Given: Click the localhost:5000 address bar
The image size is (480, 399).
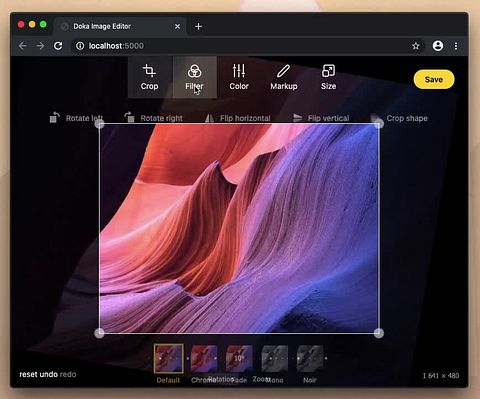Looking at the screenshot, I should (x=247, y=46).
